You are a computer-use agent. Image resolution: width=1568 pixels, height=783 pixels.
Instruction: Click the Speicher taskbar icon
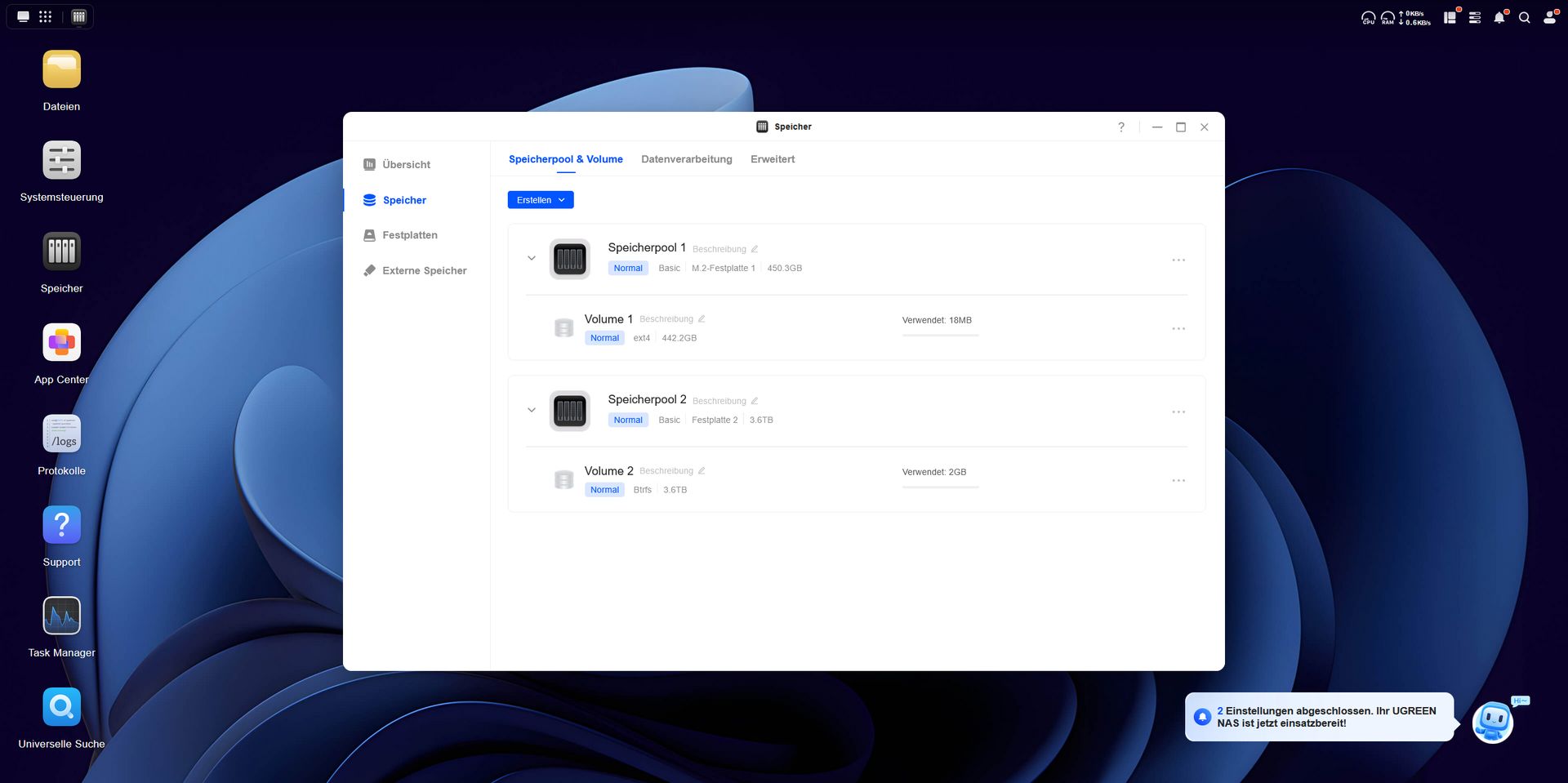pyautogui.click(x=78, y=16)
